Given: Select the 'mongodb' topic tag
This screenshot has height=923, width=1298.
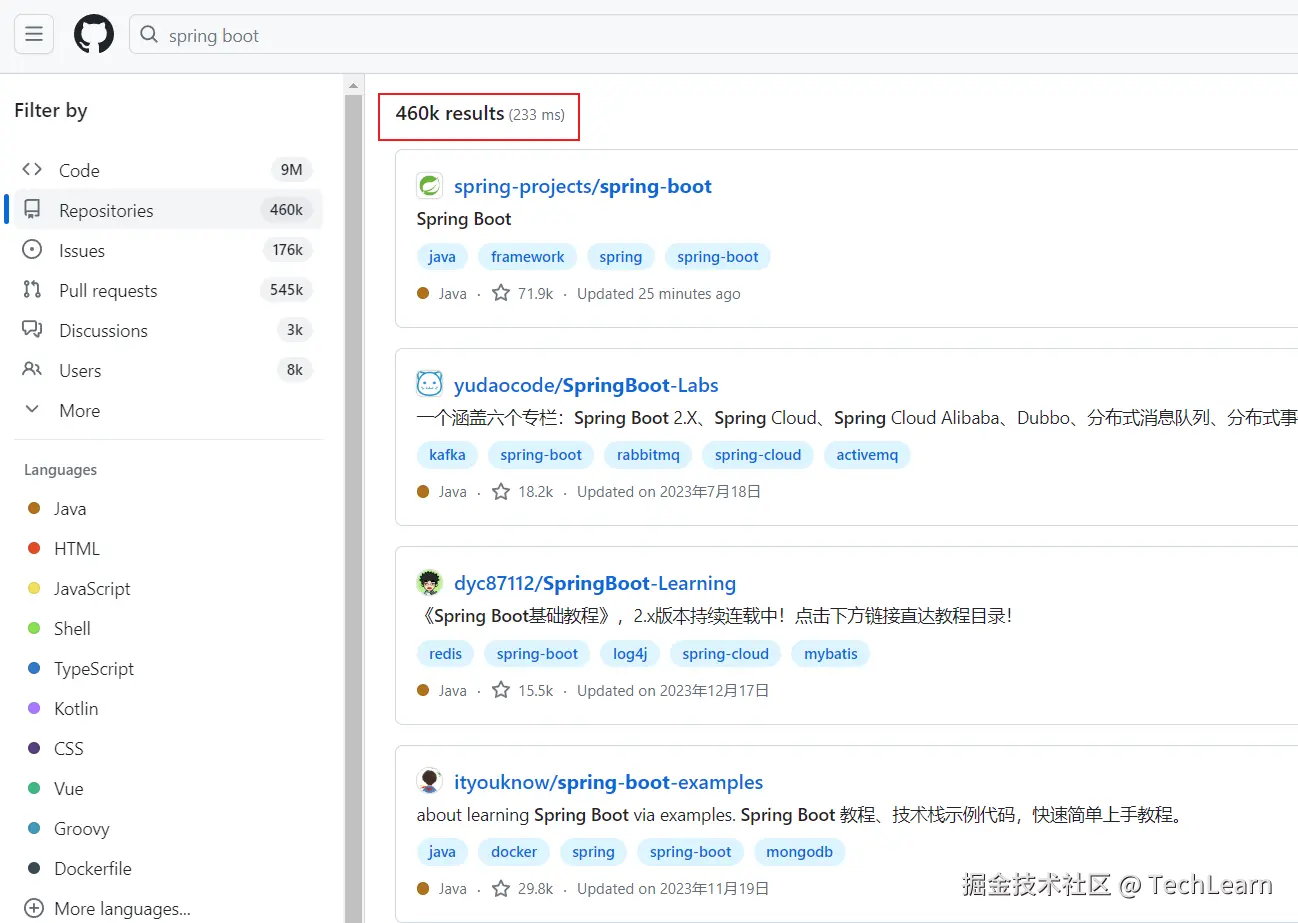Looking at the screenshot, I should [799, 852].
